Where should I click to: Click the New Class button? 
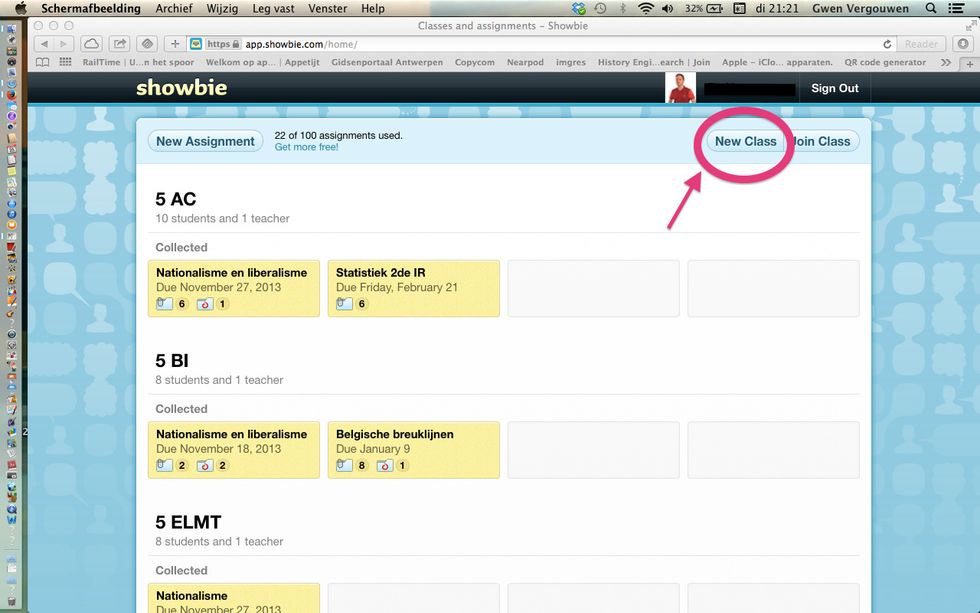coord(745,141)
